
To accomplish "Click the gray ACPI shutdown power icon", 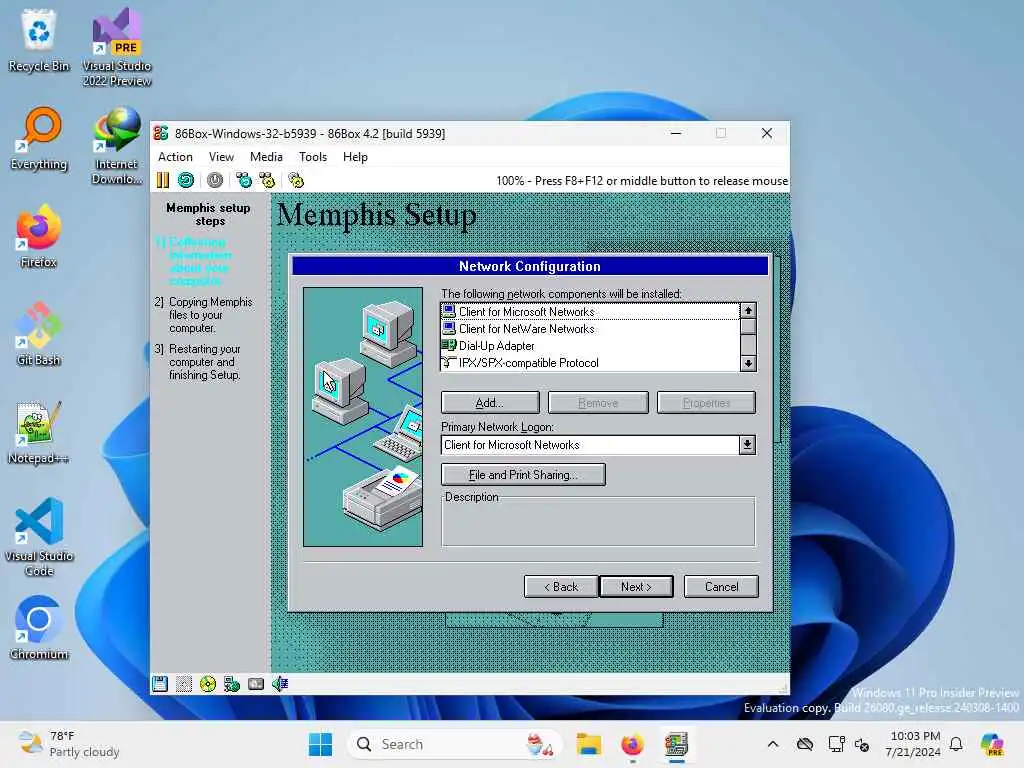I will (x=215, y=180).
